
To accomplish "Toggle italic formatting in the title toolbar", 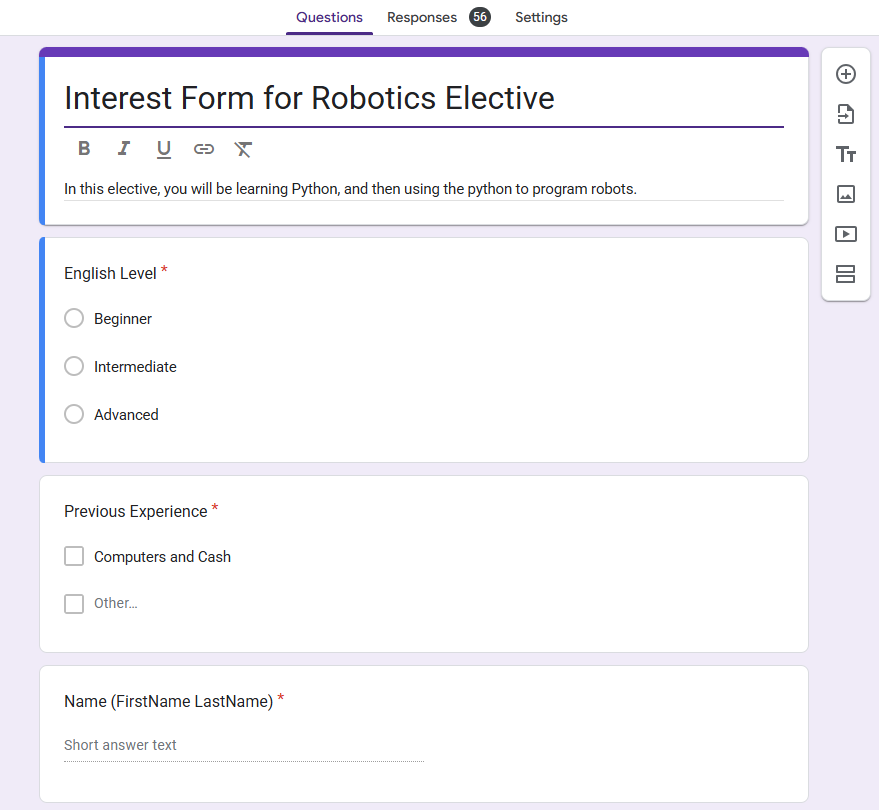I will (x=124, y=149).
